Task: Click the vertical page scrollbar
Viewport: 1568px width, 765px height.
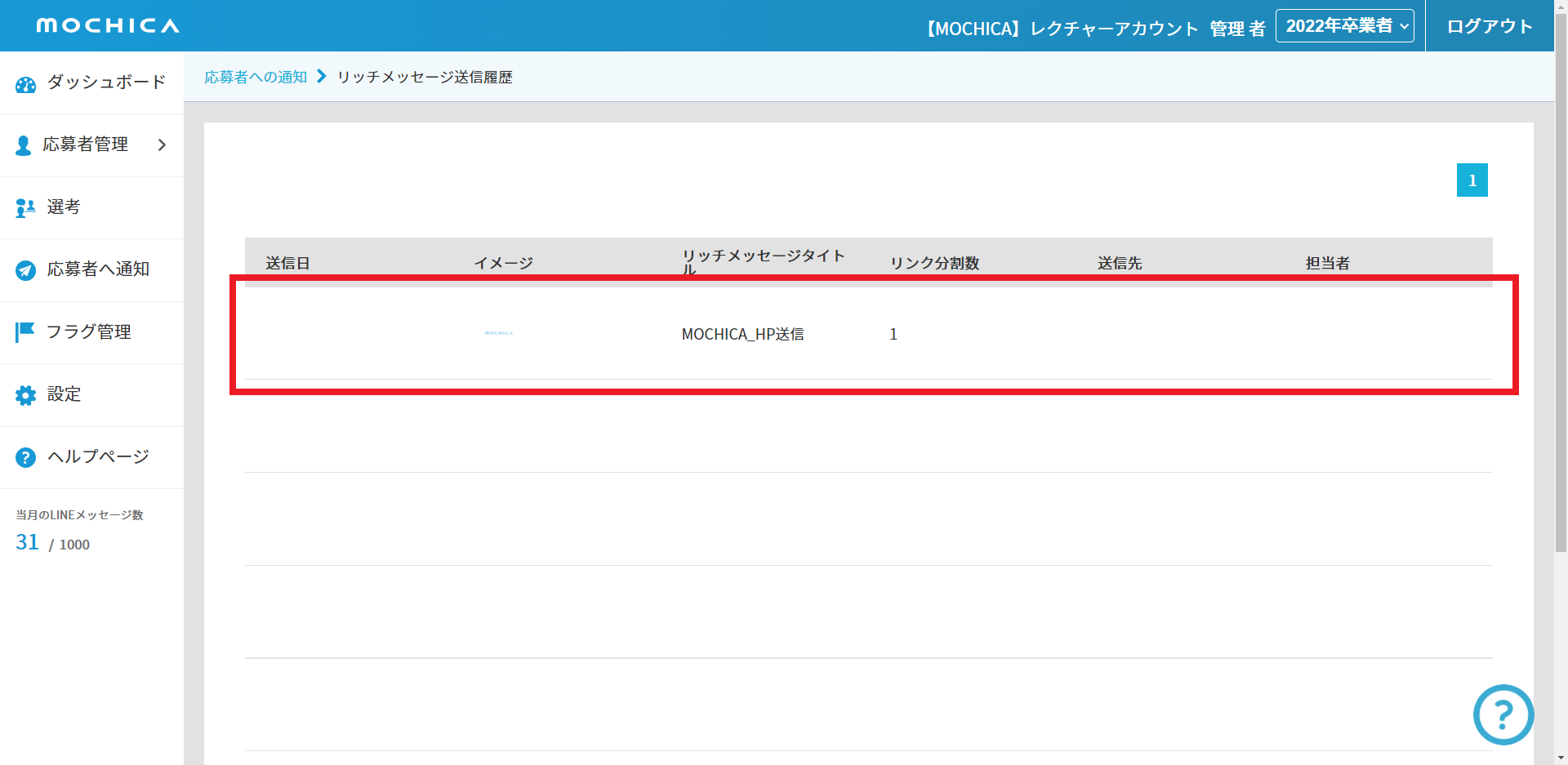Action: (x=1560, y=327)
